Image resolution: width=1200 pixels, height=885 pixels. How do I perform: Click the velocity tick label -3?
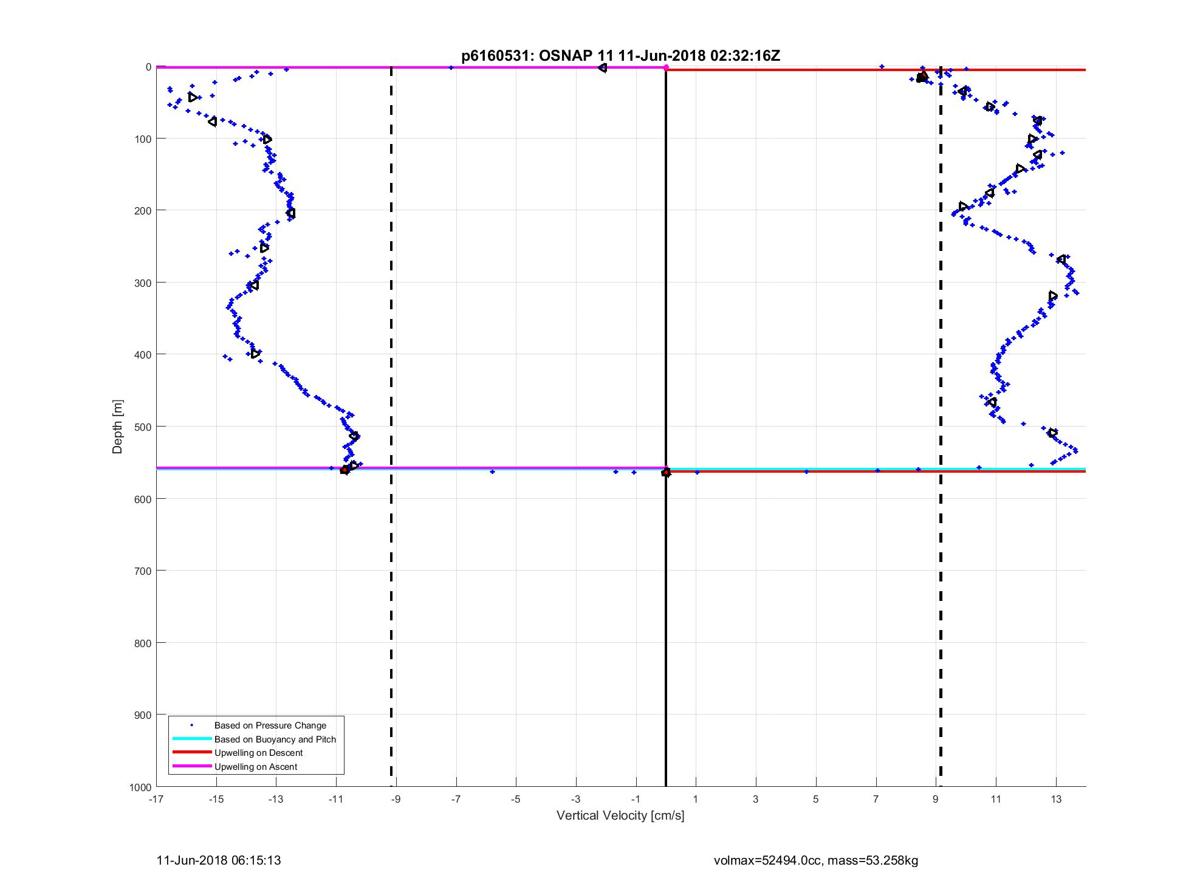(x=576, y=799)
